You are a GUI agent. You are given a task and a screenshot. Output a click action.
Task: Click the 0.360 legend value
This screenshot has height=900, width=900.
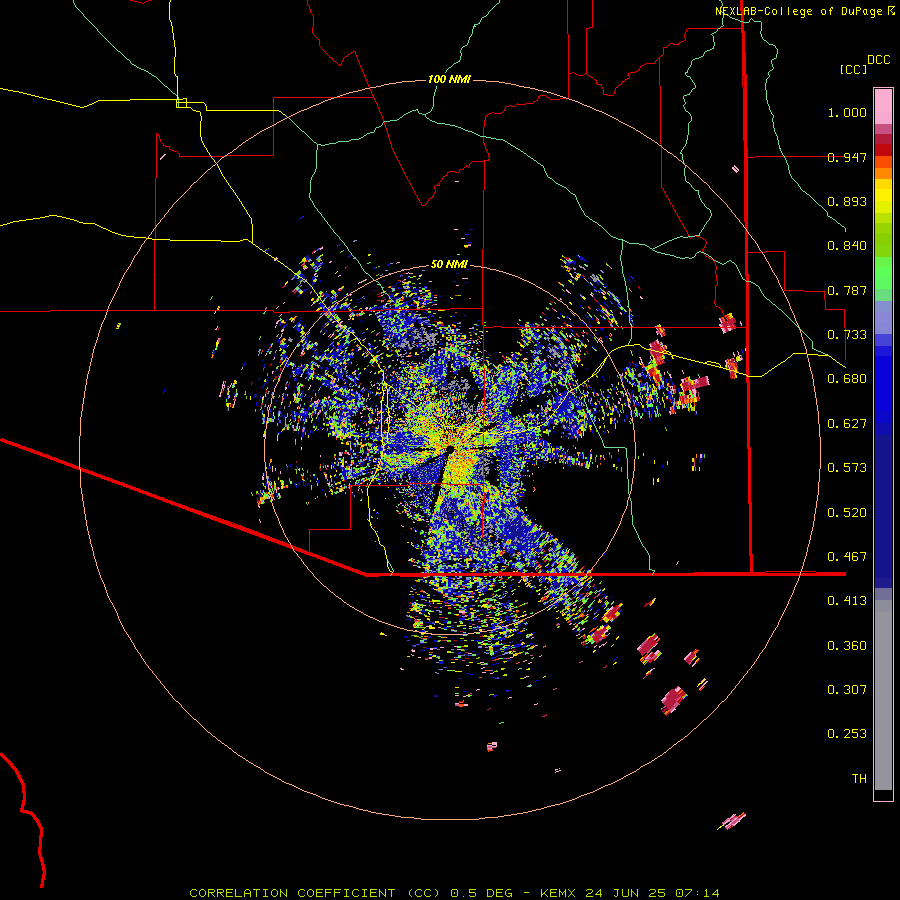pyautogui.click(x=847, y=646)
